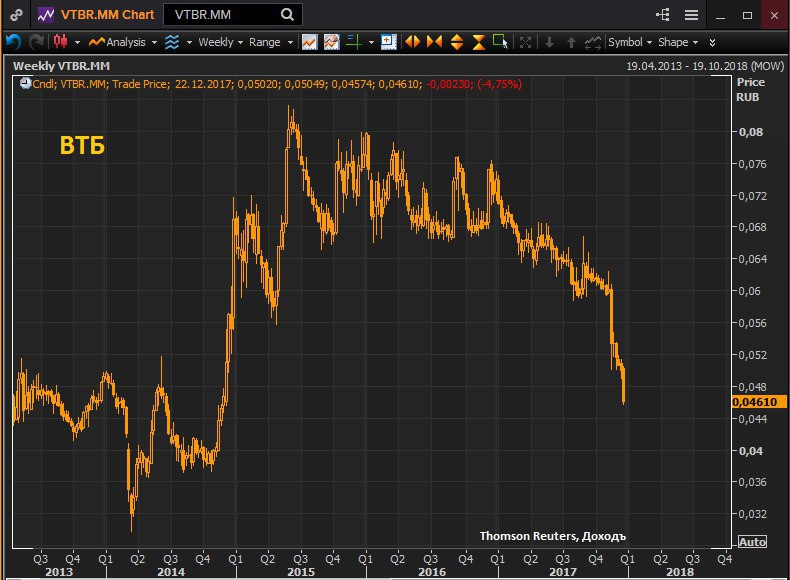This screenshot has height=580, width=790.
Task: Click the expand horizontally arrows icon
Action: (x=413, y=42)
